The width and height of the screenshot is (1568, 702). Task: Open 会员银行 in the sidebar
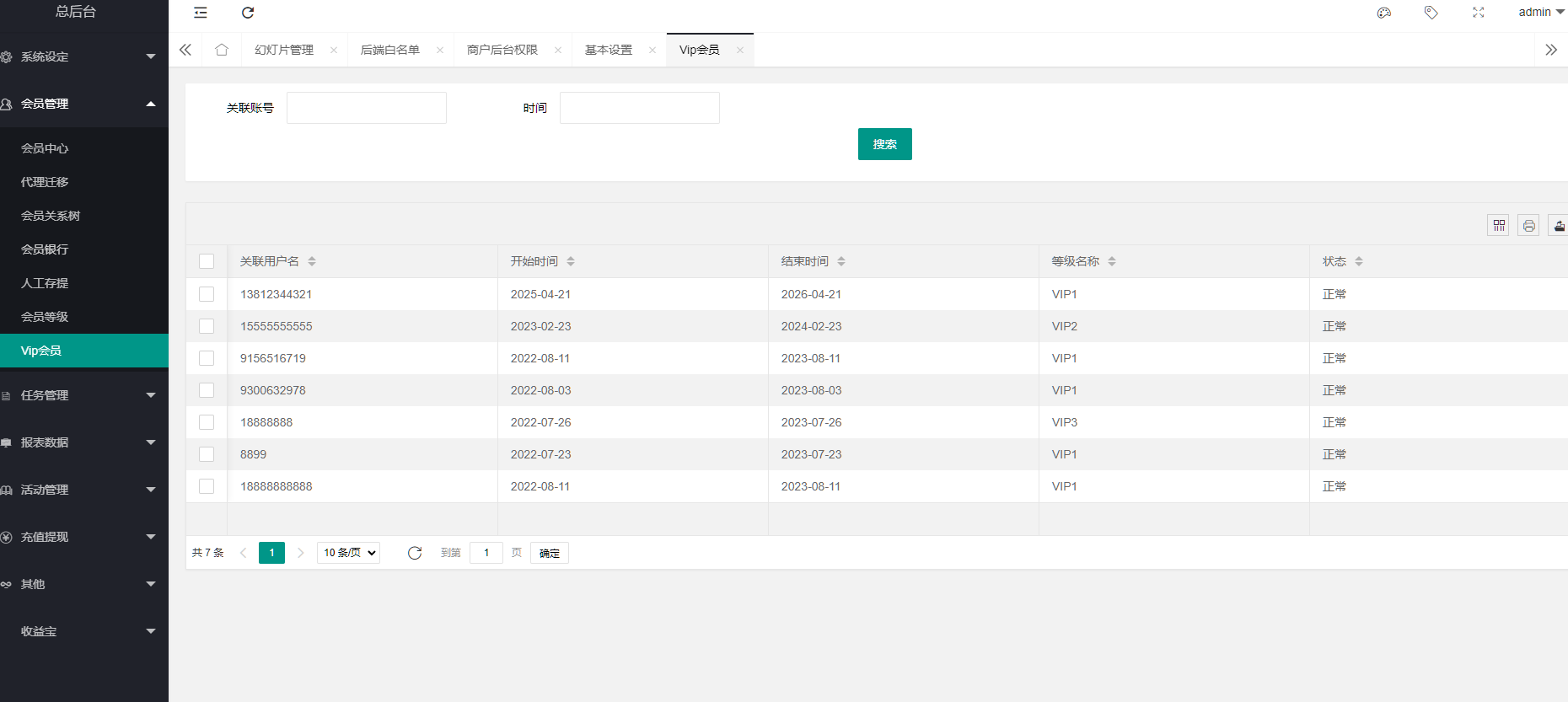click(x=45, y=249)
